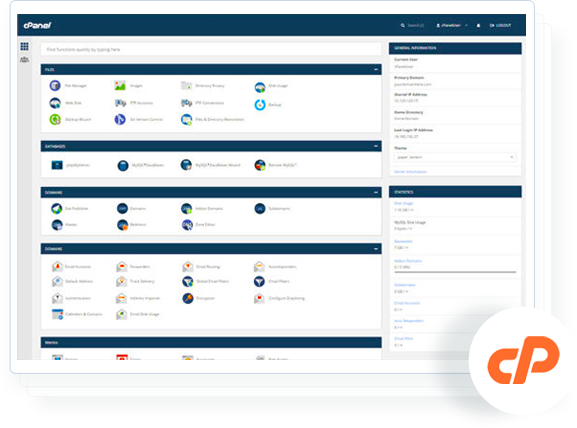Open the user manager sidebar icon
The height and width of the screenshot is (428, 577).
(24, 60)
